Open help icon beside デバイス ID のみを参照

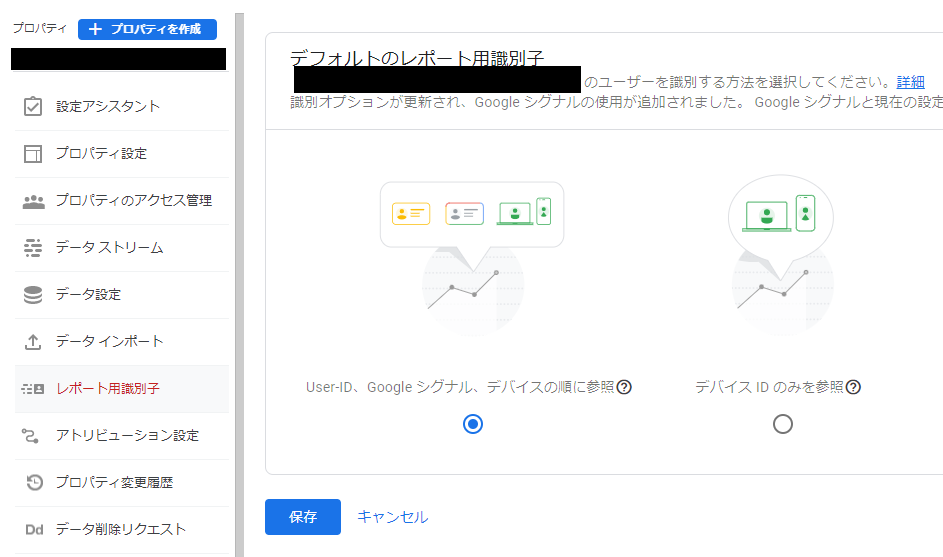tap(853, 387)
